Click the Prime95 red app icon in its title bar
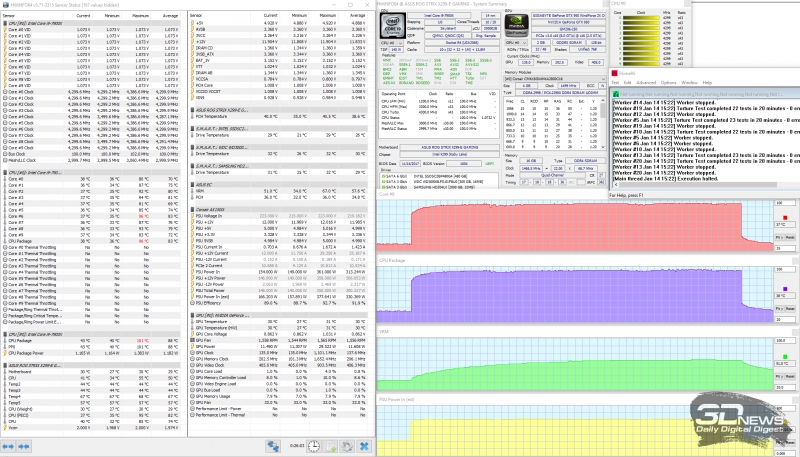The image size is (800, 457). [614, 73]
